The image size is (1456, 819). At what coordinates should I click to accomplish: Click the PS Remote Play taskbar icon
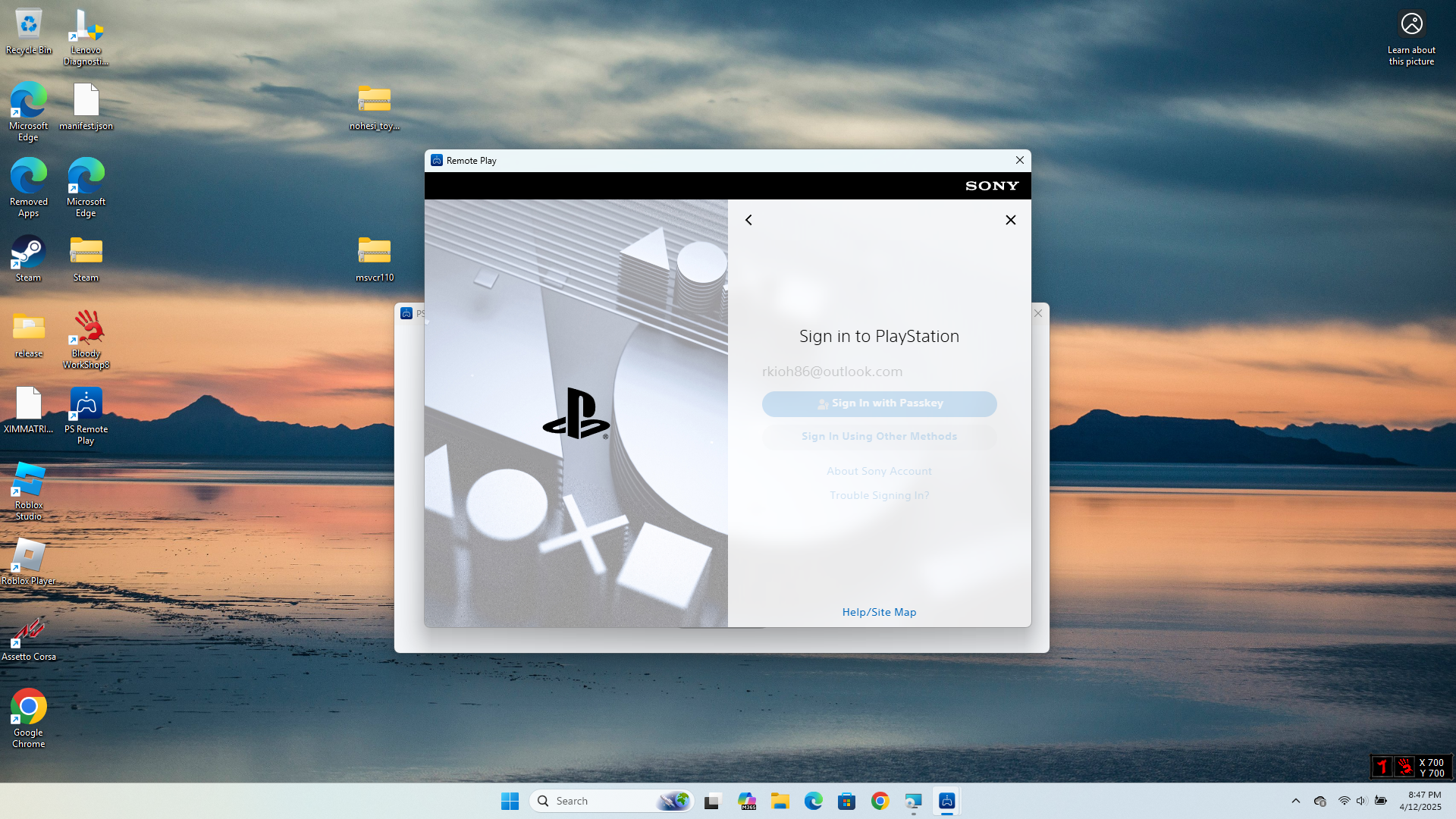pyautogui.click(x=947, y=801)
